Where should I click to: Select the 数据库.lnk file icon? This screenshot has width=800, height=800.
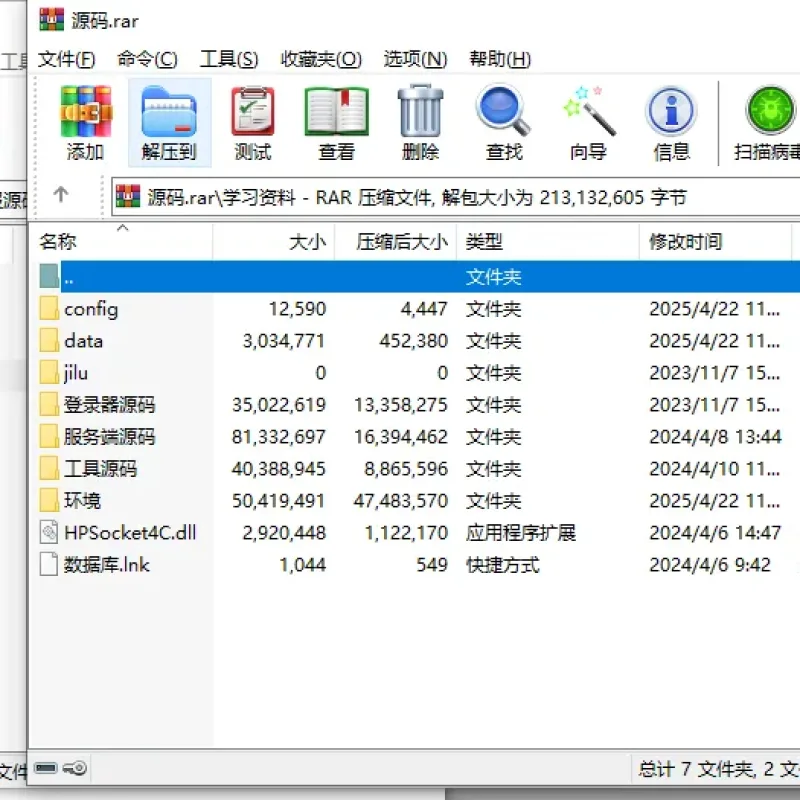[x=49, y=564]
